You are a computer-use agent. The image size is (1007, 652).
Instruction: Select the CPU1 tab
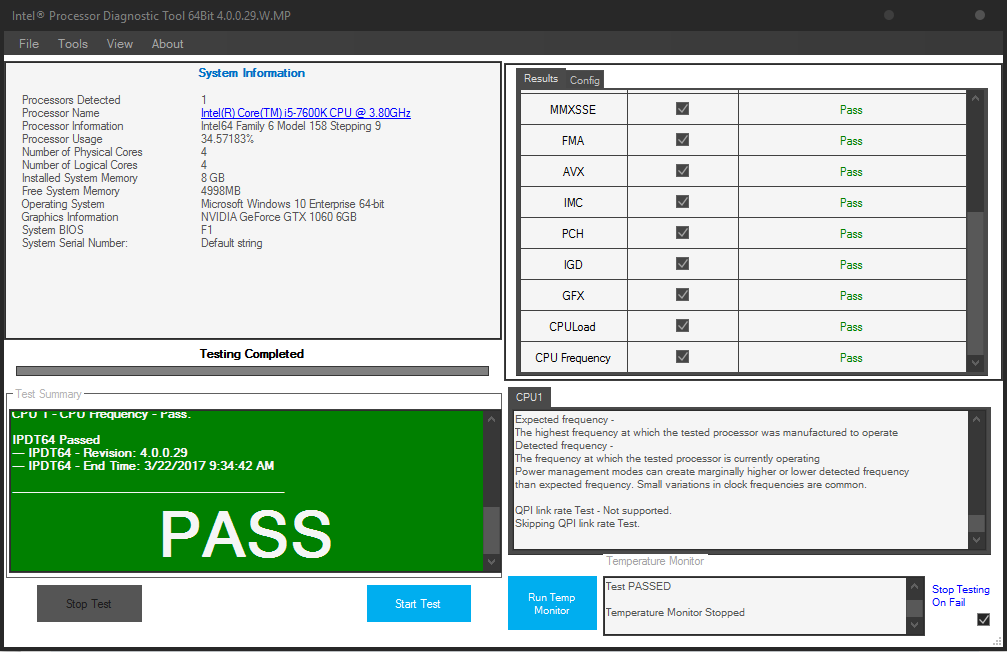pos(529,397)
